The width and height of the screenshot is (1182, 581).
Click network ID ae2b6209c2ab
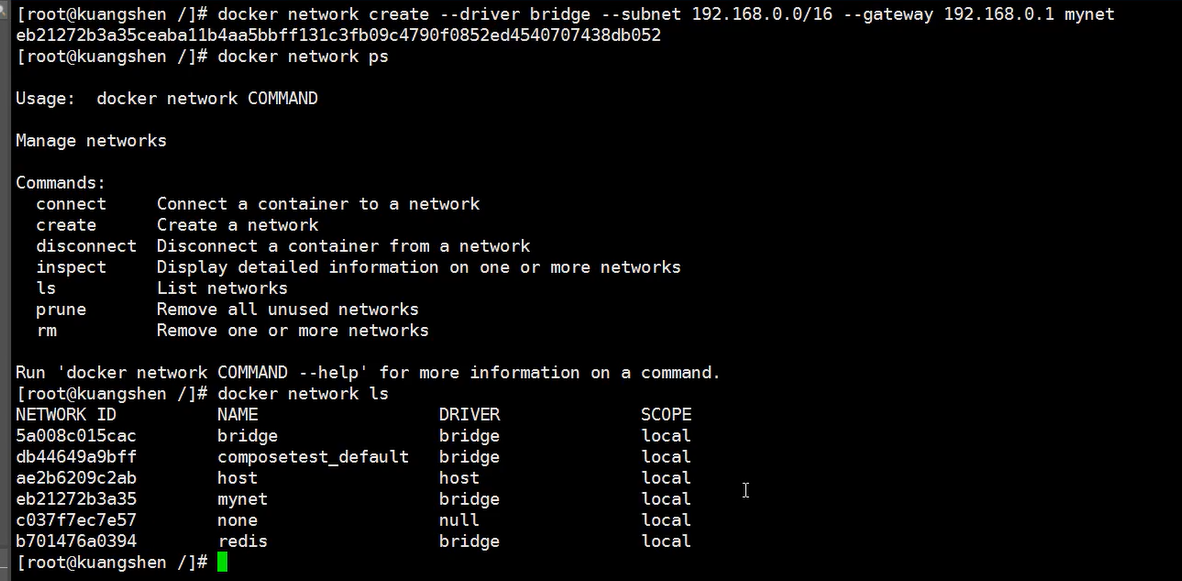pyautogui.click(x=76, y=478)
